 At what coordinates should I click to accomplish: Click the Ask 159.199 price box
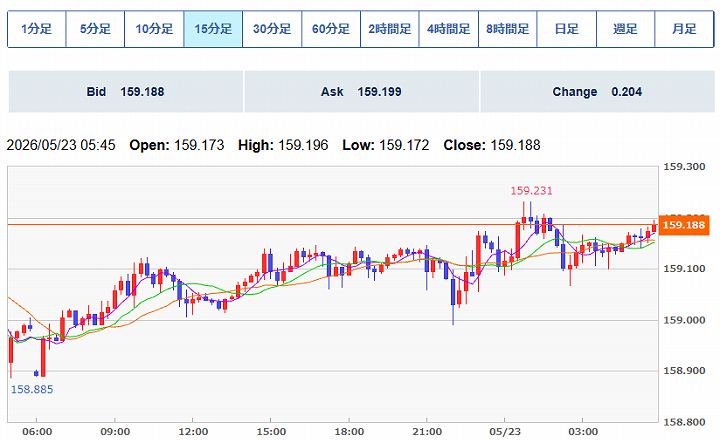361,91
